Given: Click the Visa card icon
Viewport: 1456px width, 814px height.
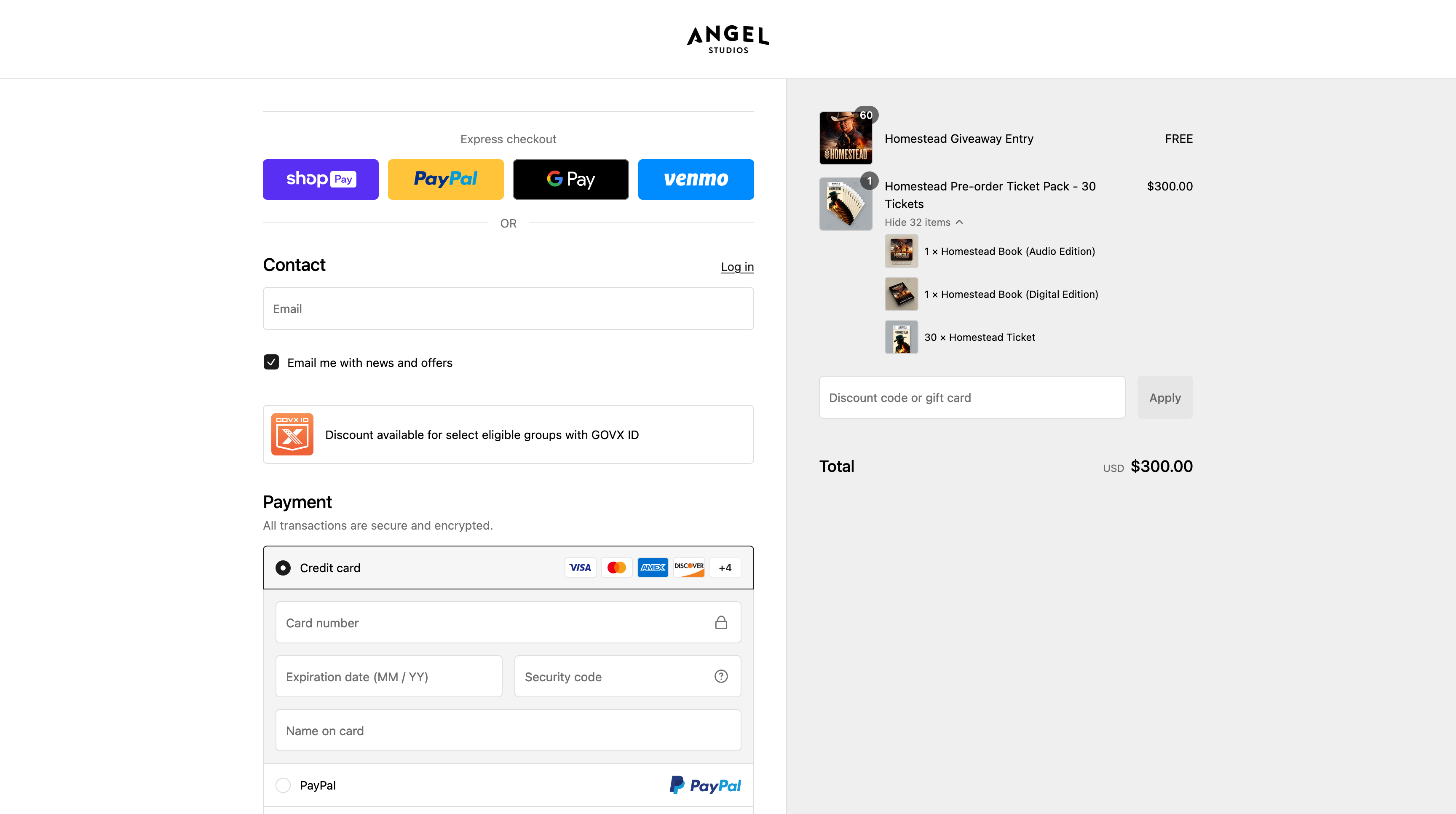Looking at the screenshot, I should pos(580,568).
